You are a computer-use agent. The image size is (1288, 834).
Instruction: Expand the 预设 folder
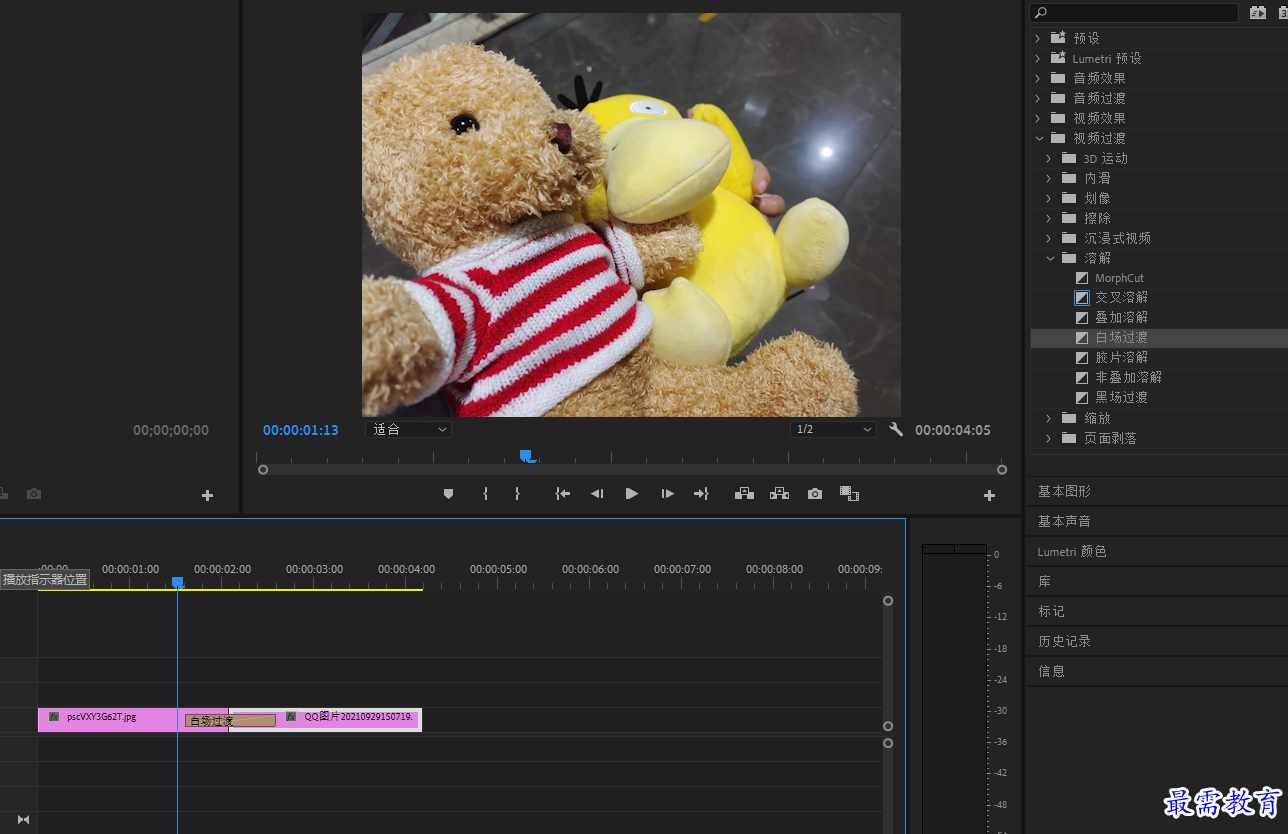(1038, 38)
